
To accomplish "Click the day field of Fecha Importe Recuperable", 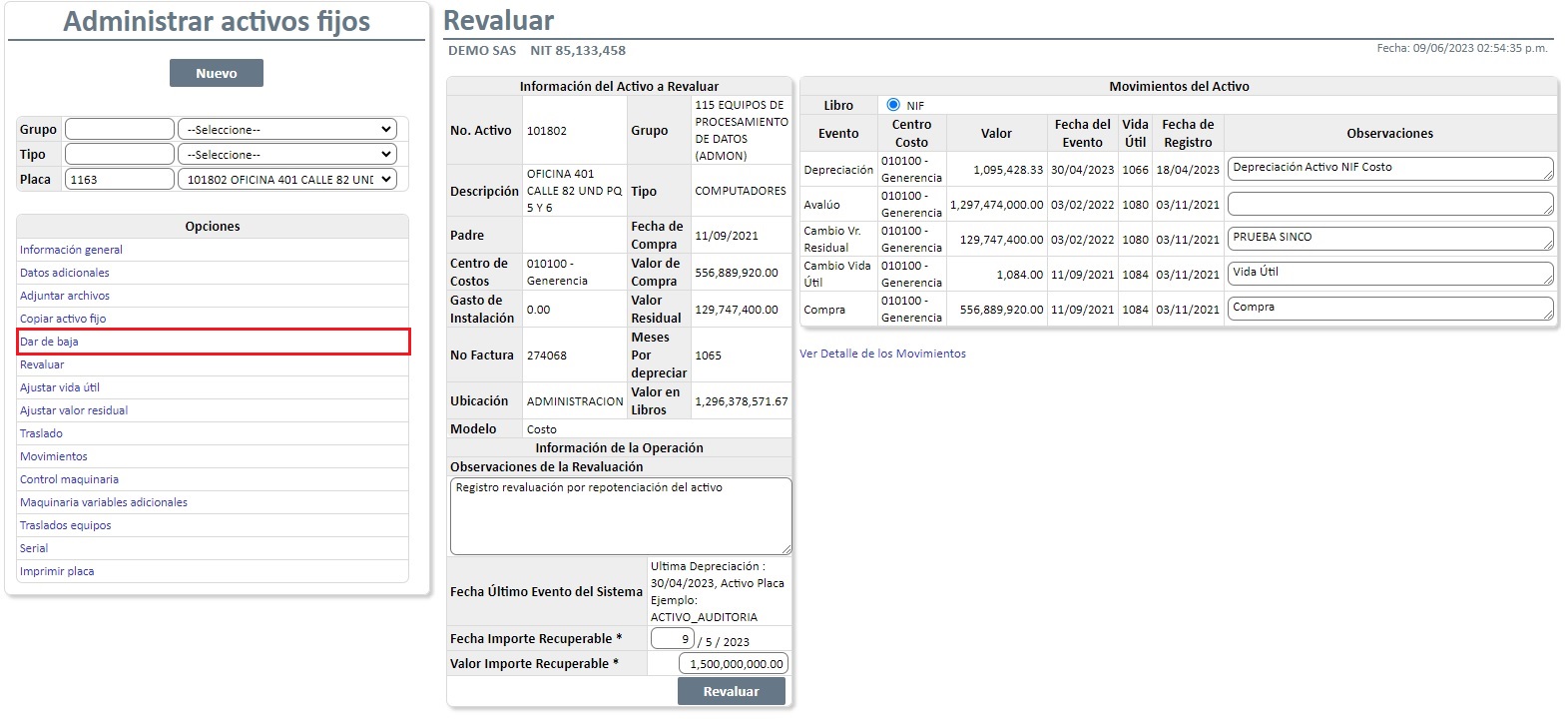I will coord(672,639).
